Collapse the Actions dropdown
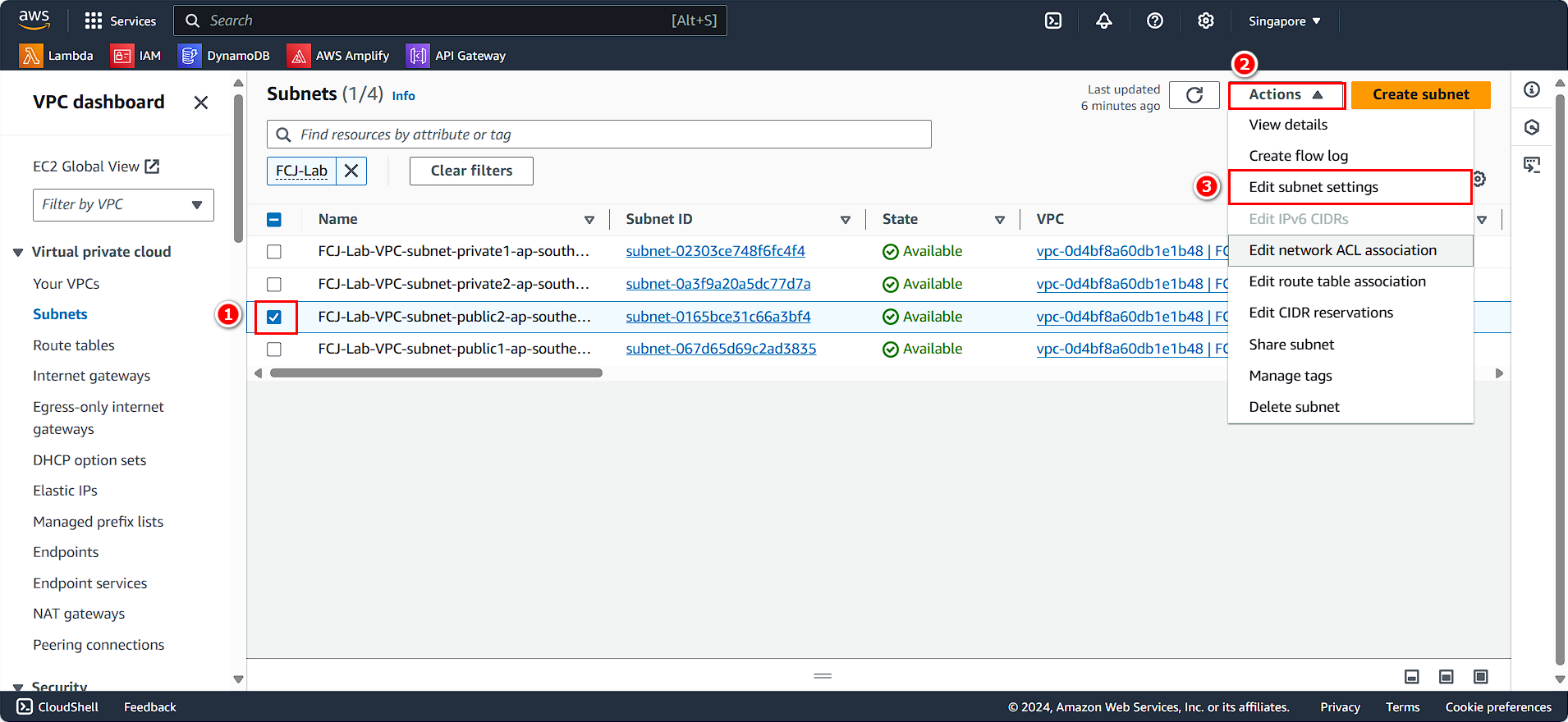The image size is (1568, 722). coord(1286,95)
